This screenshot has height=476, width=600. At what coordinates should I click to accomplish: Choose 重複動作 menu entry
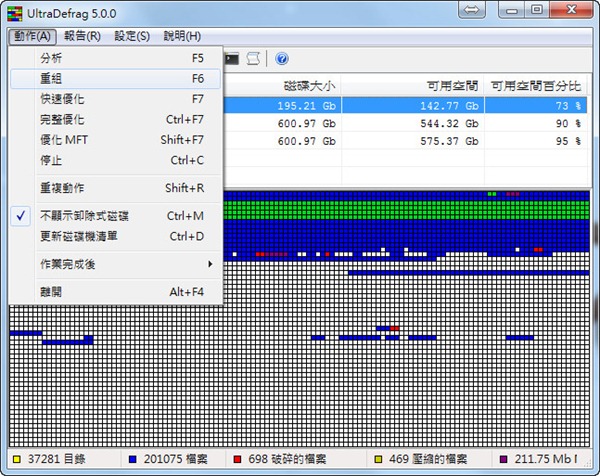tap(116, 188)
